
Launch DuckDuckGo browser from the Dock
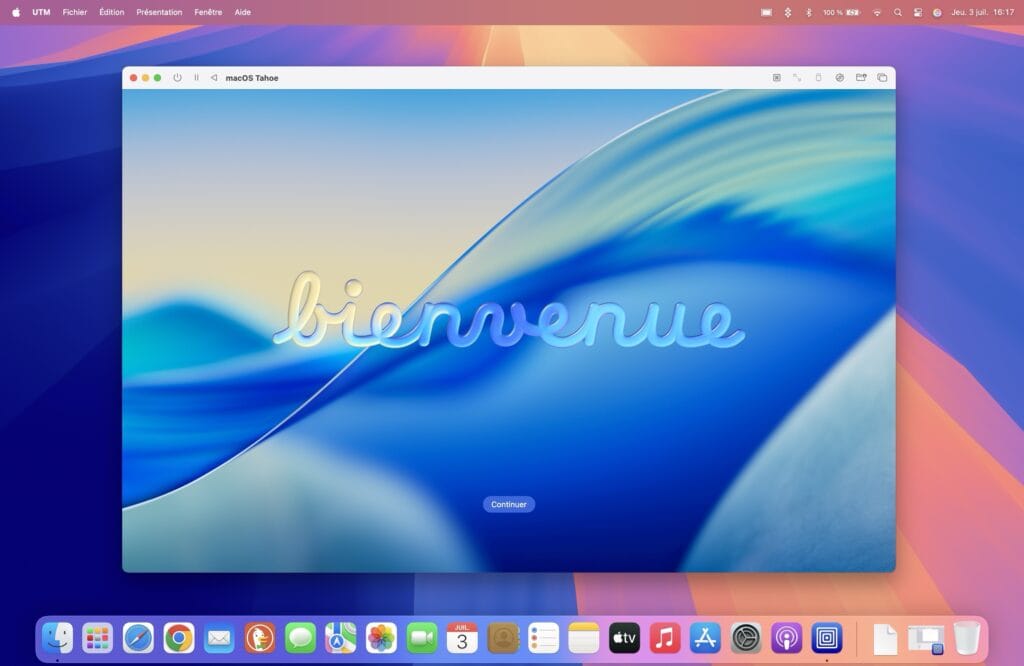coord(260,638)
